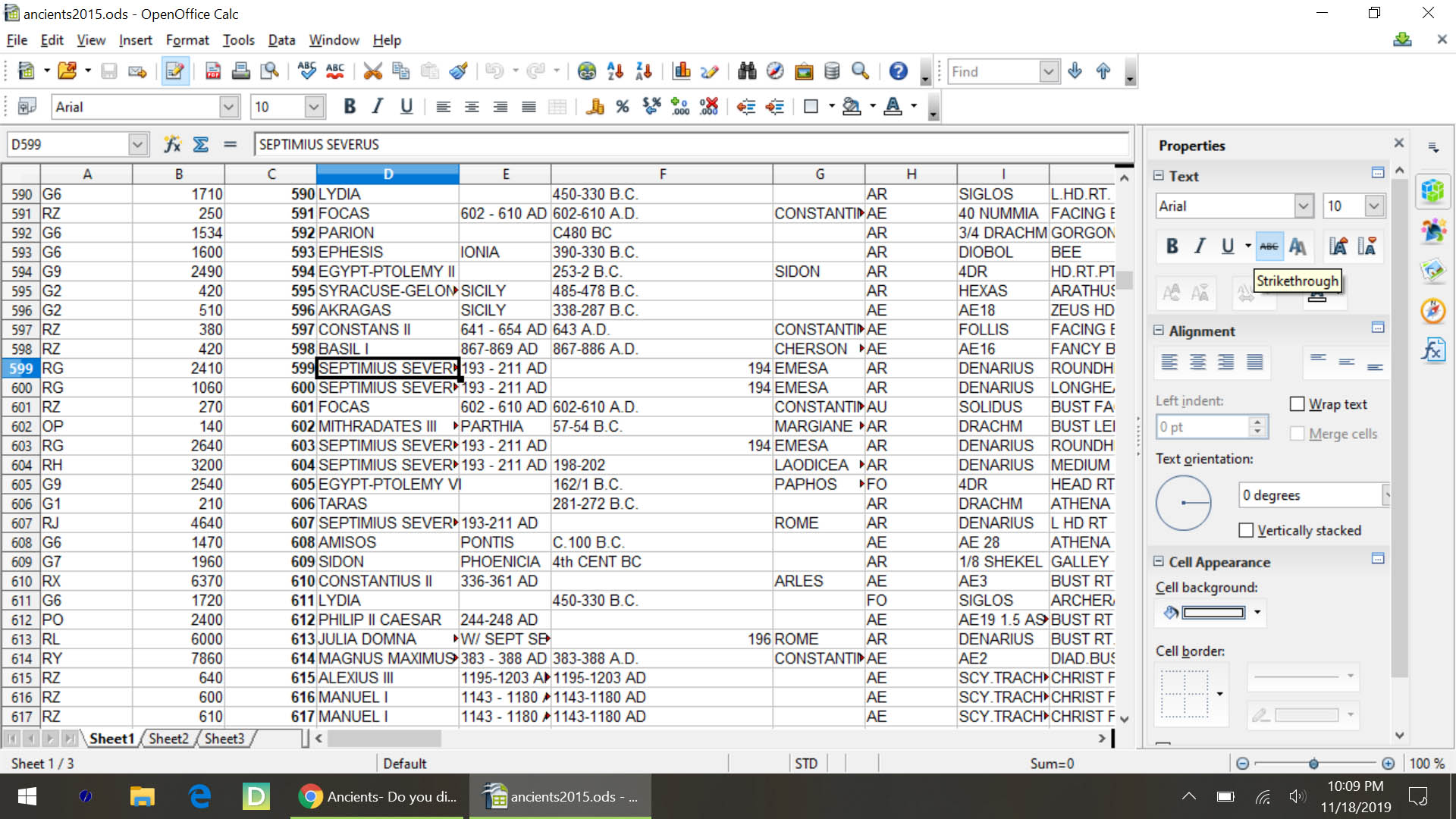
Task: Open Find & Replace binoculars icon
Action: (x=747, y=71)
